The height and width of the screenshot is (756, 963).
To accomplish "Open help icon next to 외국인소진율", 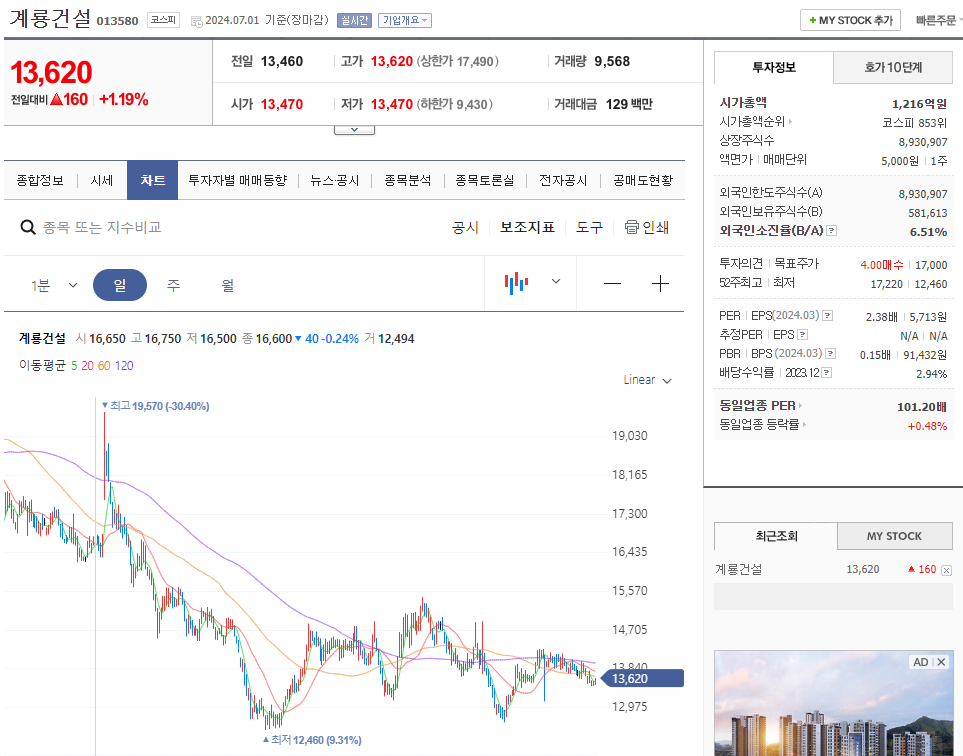I will [832, 231].
